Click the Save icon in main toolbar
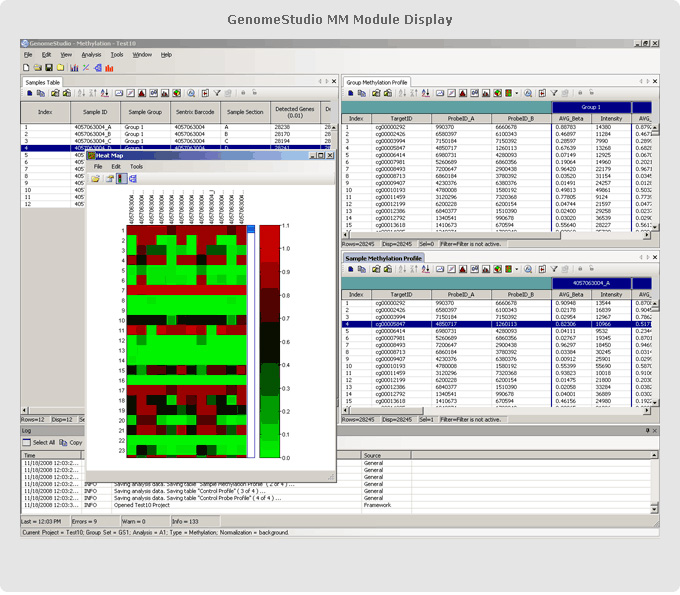The image size is (680, 595). (49, 67)
